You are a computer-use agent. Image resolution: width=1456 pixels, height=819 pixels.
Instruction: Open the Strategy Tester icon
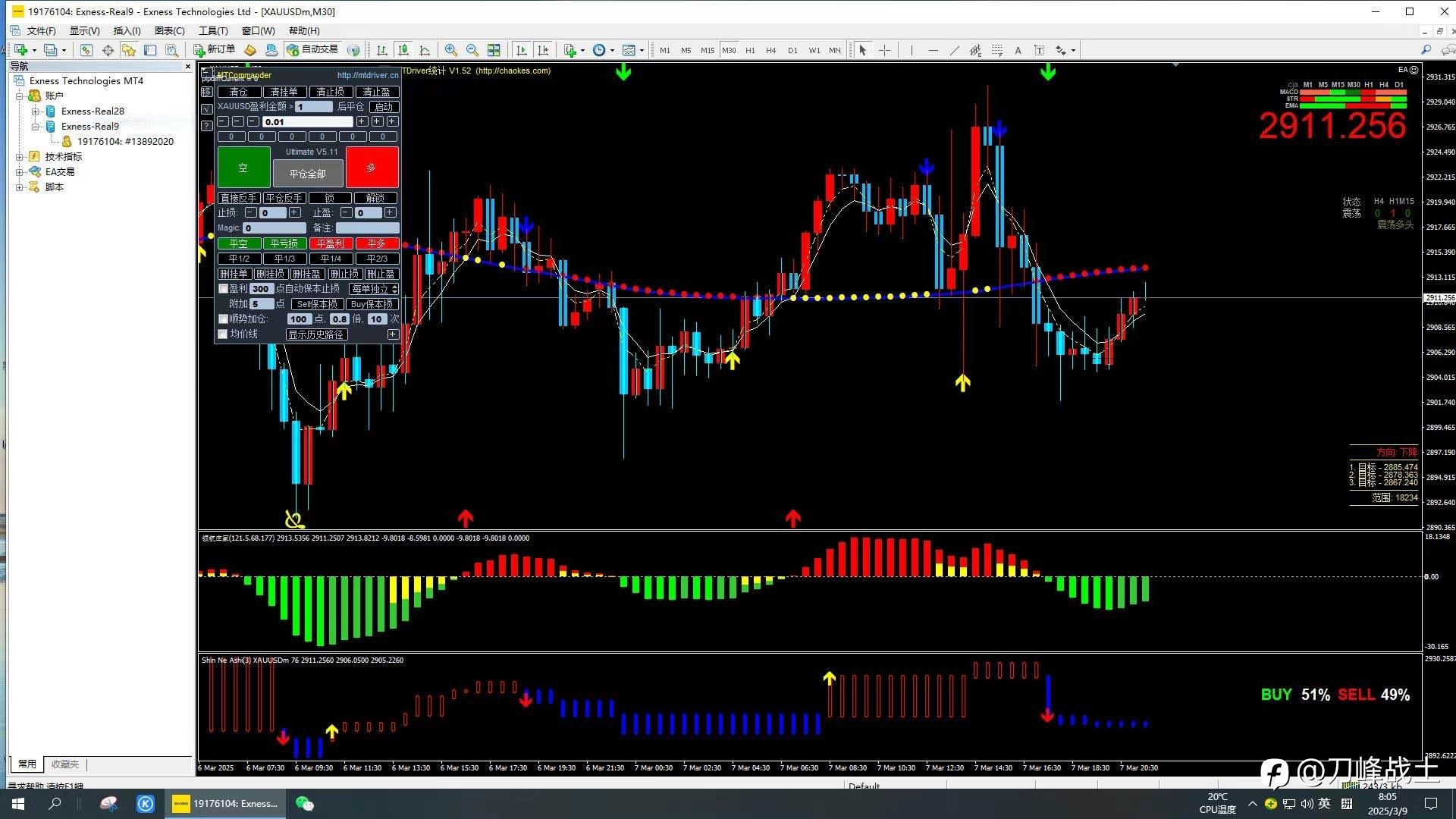click(x=172, y=50)
